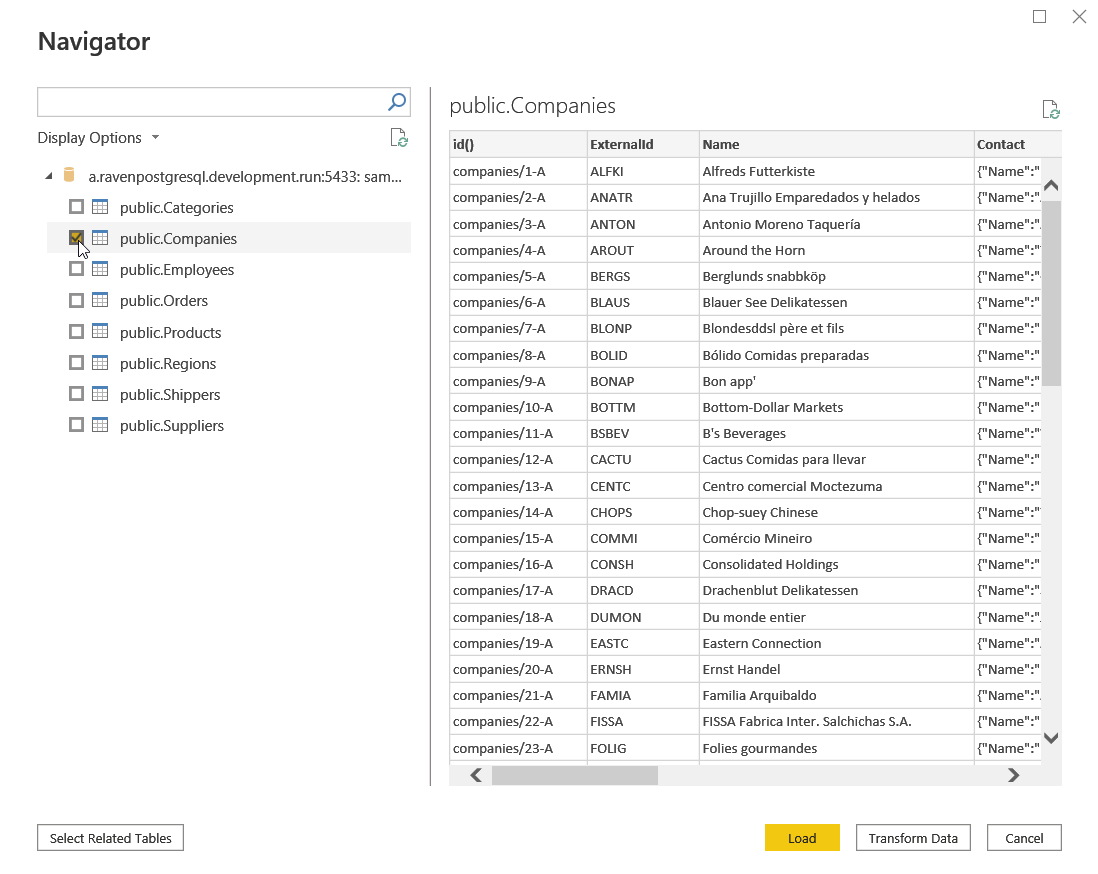
Task: Refresh the navigator tree via the refresh icon
Action: click(x=399, y=137)
